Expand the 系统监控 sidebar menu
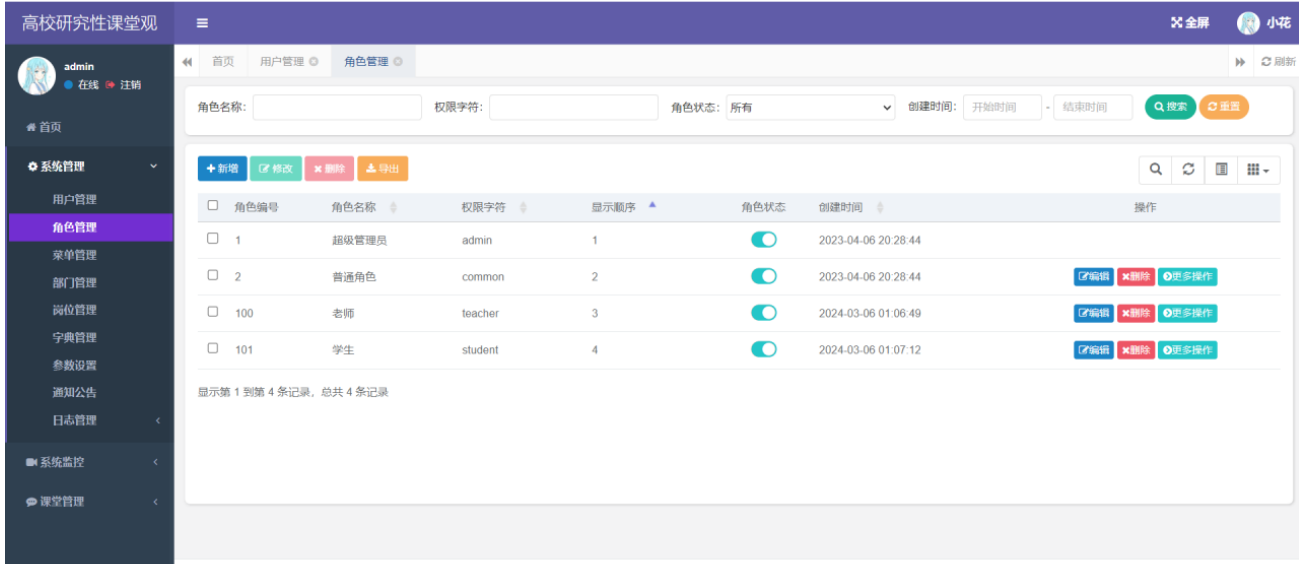Image resolution: width=1299 pixels, height=564 pixels. click(x=90, y=462)
